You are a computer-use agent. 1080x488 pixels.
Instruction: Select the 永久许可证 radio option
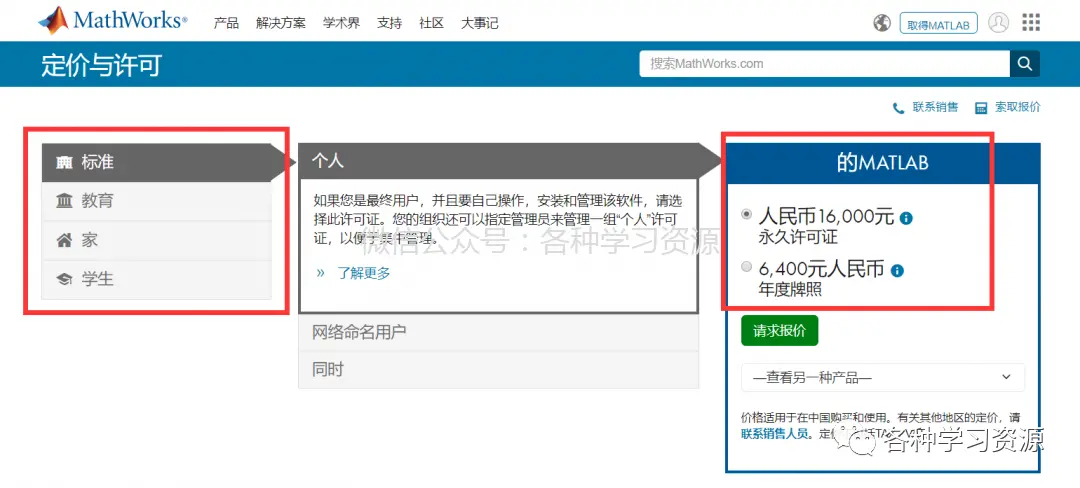pos(746,215)
